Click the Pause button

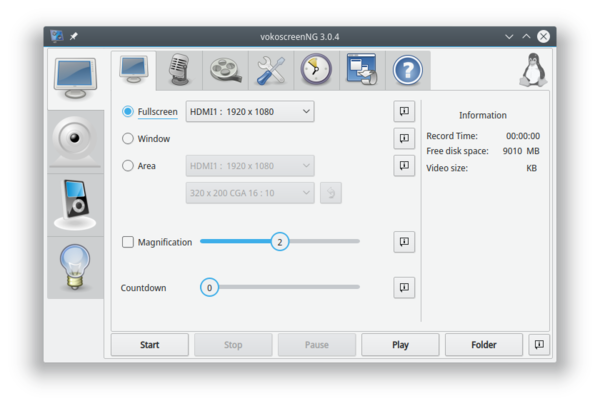click(317, 345)
